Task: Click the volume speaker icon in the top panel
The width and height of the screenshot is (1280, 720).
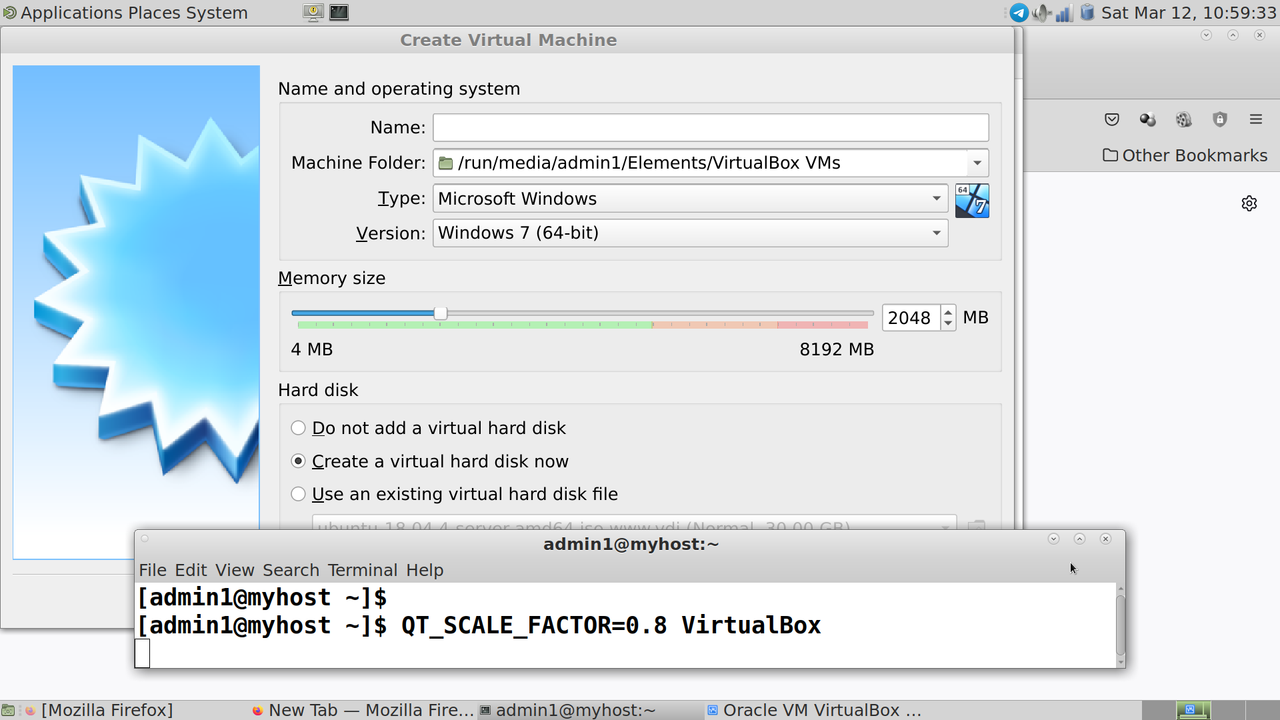Action: coord(1042,13)
